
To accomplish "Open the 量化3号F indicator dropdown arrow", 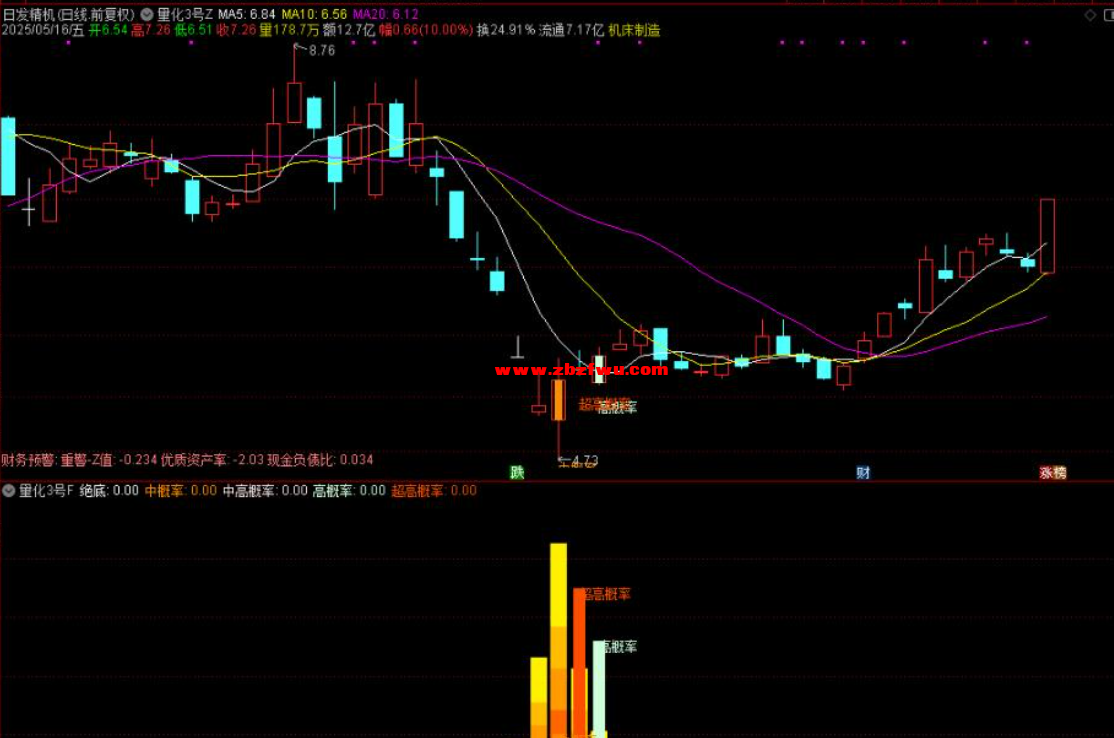I will point(9,490).
